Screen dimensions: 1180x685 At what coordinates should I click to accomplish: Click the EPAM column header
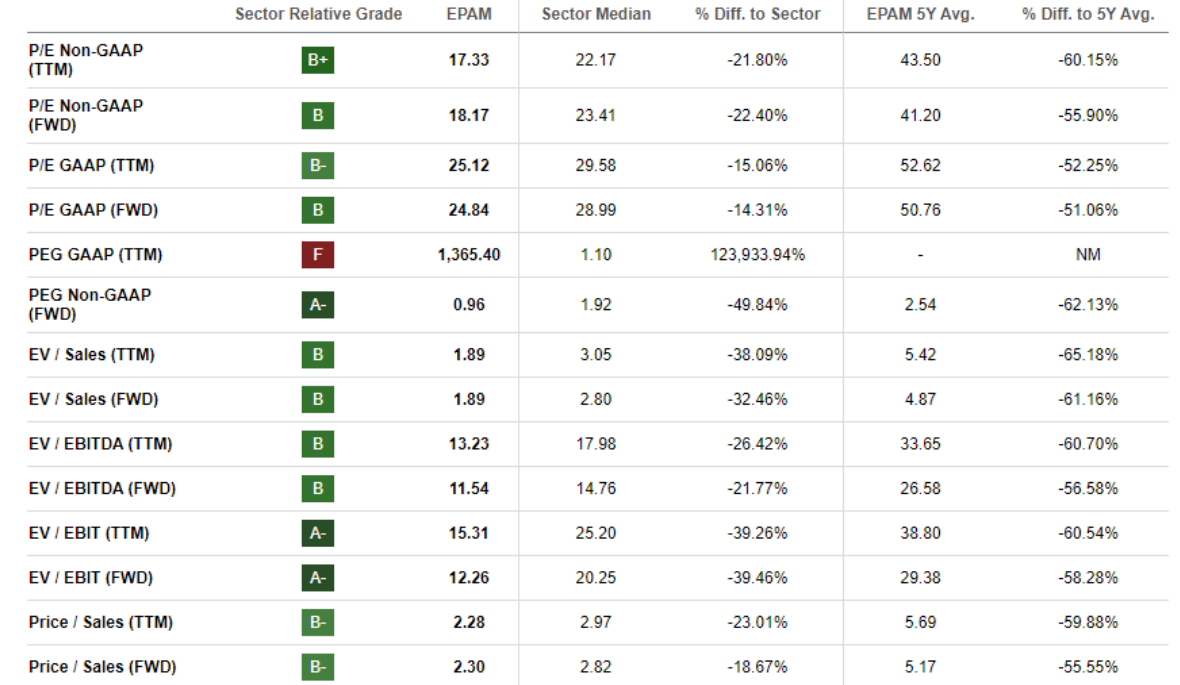(469, 14)
